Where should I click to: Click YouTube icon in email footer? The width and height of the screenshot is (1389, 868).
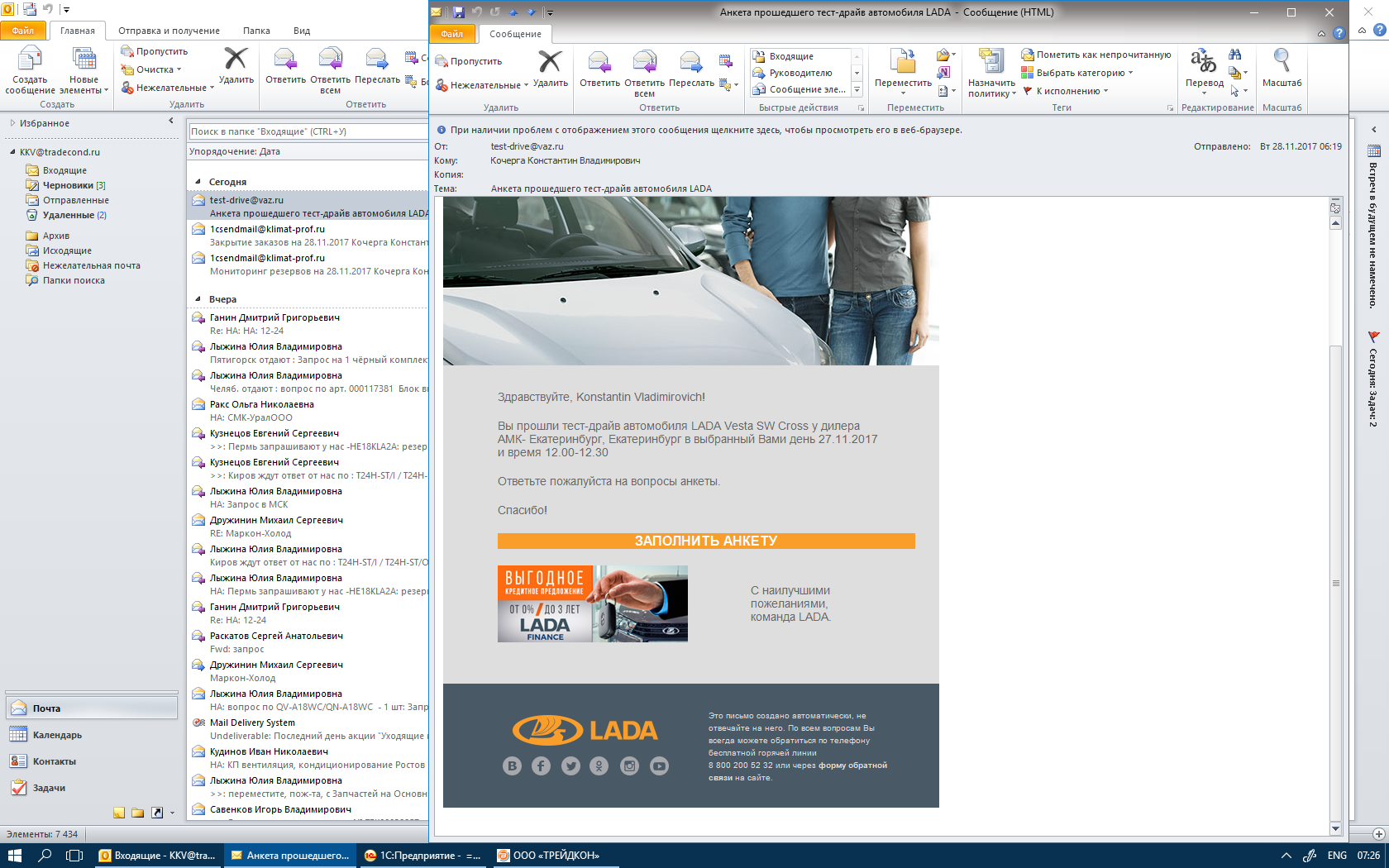coord(659,766)
